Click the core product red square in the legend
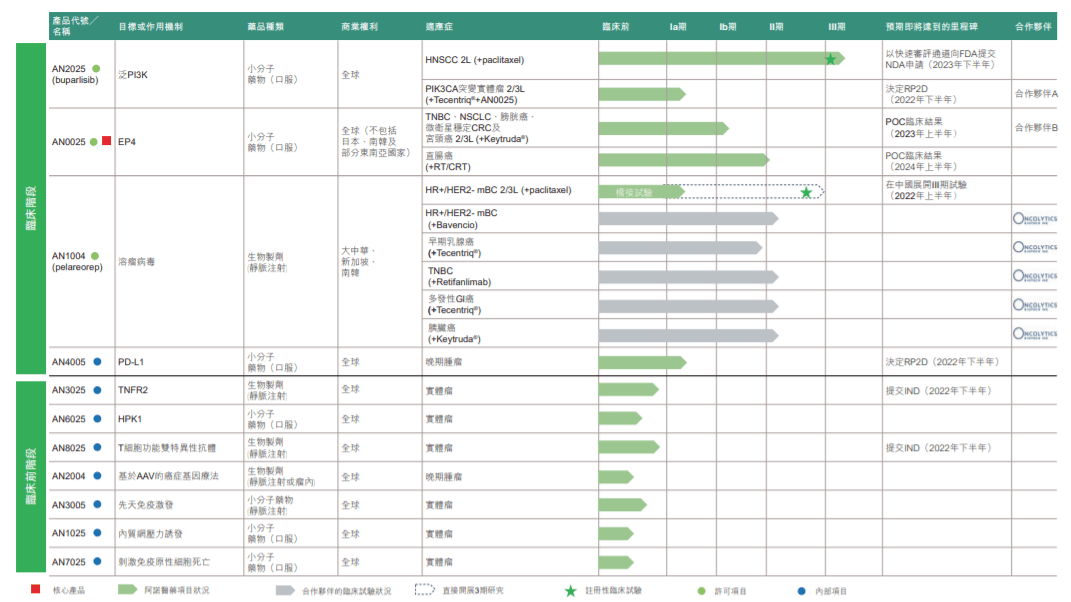 tap(33, 586)
